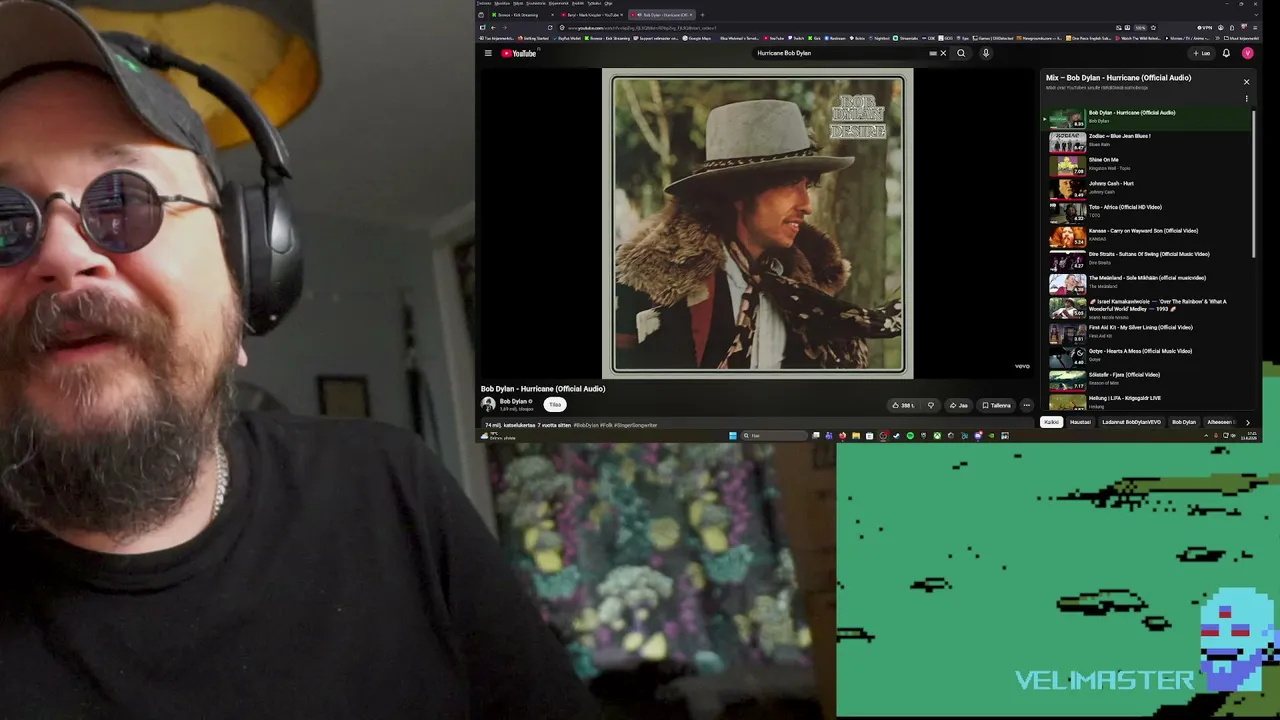This screenshot has height=720, width=1280.
Task: Close the Mix playlist panel
Action: click(1246, 82)
